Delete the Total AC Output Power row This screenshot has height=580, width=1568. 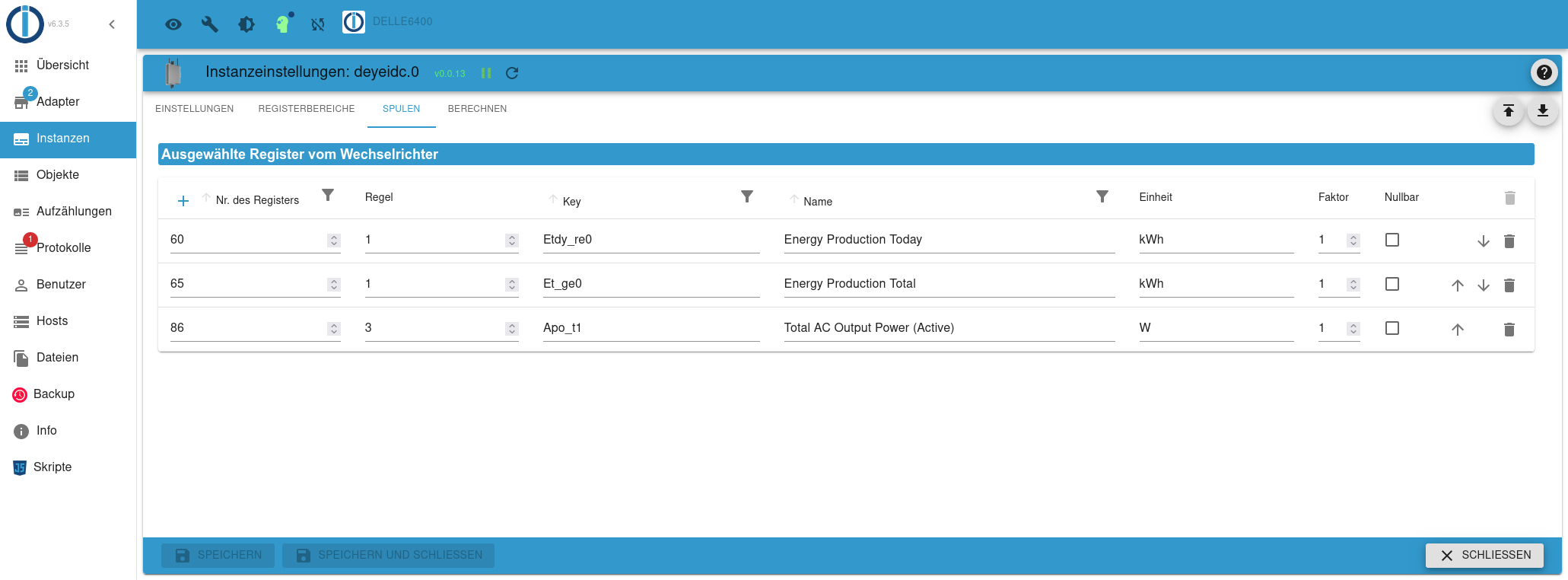click(x=1509, y=330)
